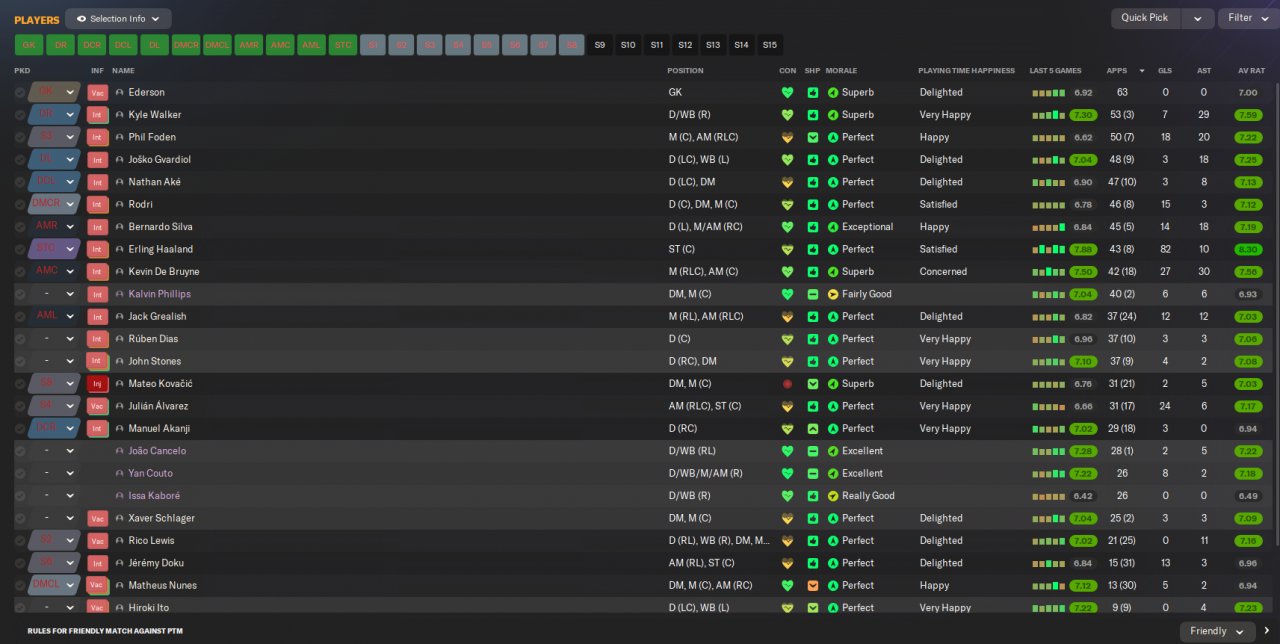The width and height of the screenshot is (1280, 644).
Task: Open the arrow dropdown next to Quick Pick
Action: pyautogui.click(x=1198, y=18)
